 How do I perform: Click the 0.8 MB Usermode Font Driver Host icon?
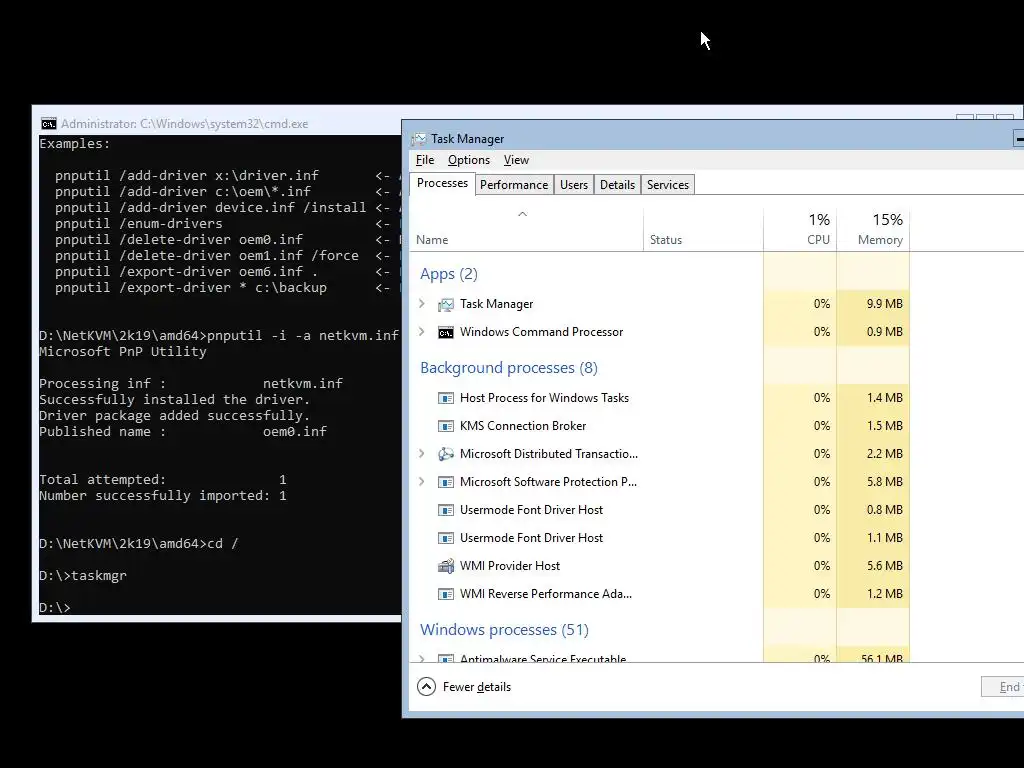point(445,510)
